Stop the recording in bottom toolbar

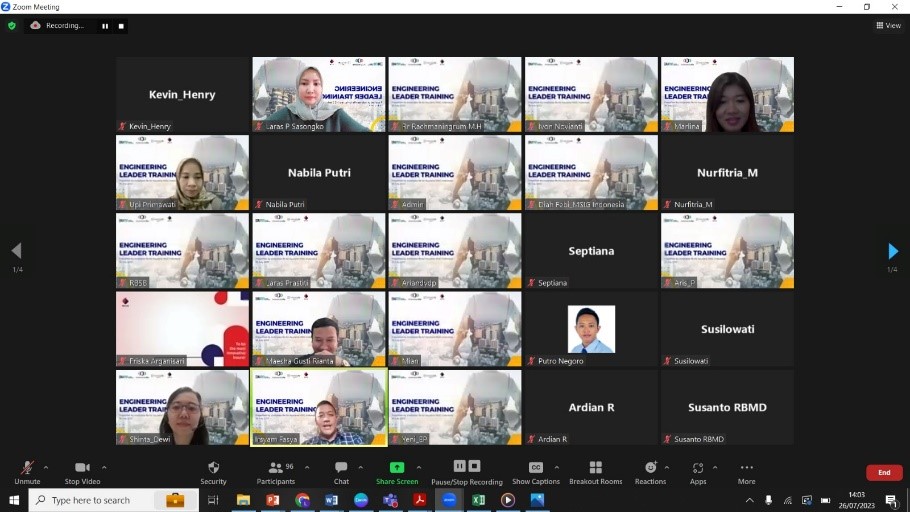point(474,466)
